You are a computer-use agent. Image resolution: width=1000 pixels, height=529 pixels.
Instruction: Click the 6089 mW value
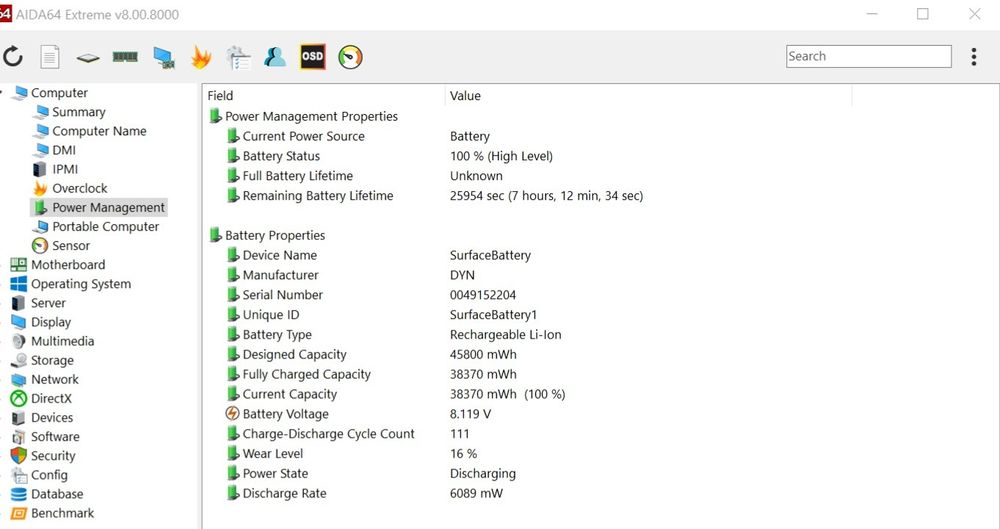pos(476,493)
